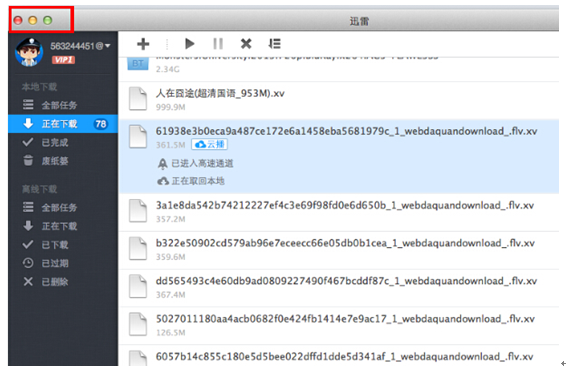Click checkmark icon beside 已完成

pyautogui.click(x=28, y=142)
